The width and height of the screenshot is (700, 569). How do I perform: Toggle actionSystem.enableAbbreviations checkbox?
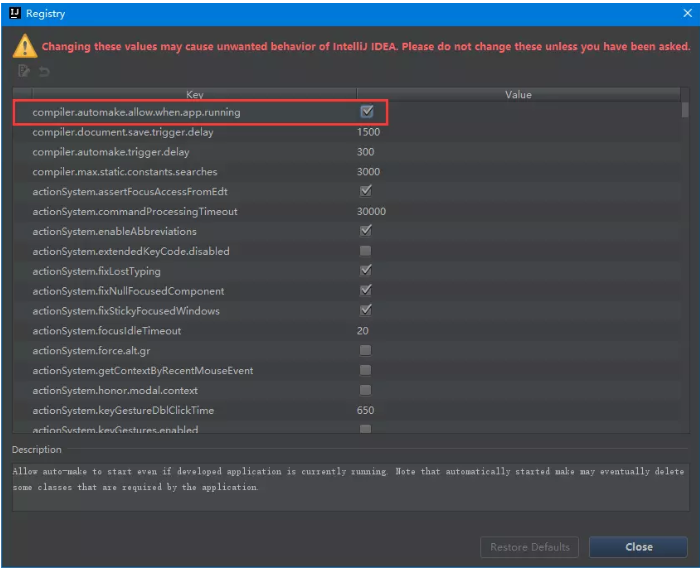(366, 231)
